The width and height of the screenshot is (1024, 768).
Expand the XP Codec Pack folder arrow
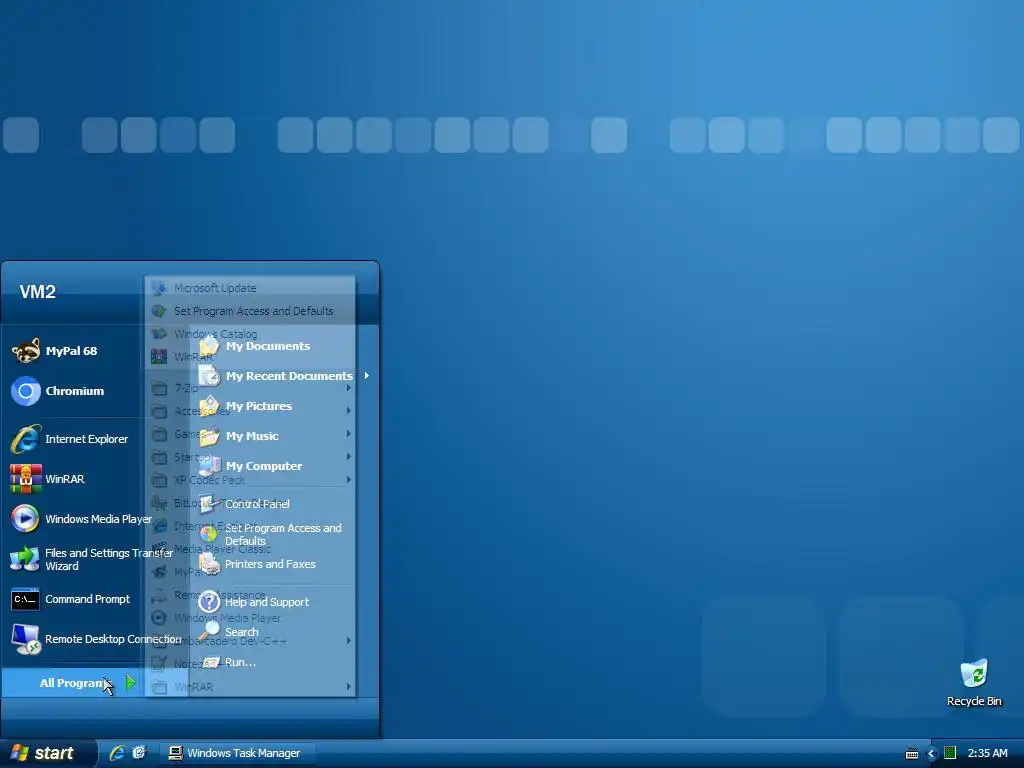click(x=349, y=480)
